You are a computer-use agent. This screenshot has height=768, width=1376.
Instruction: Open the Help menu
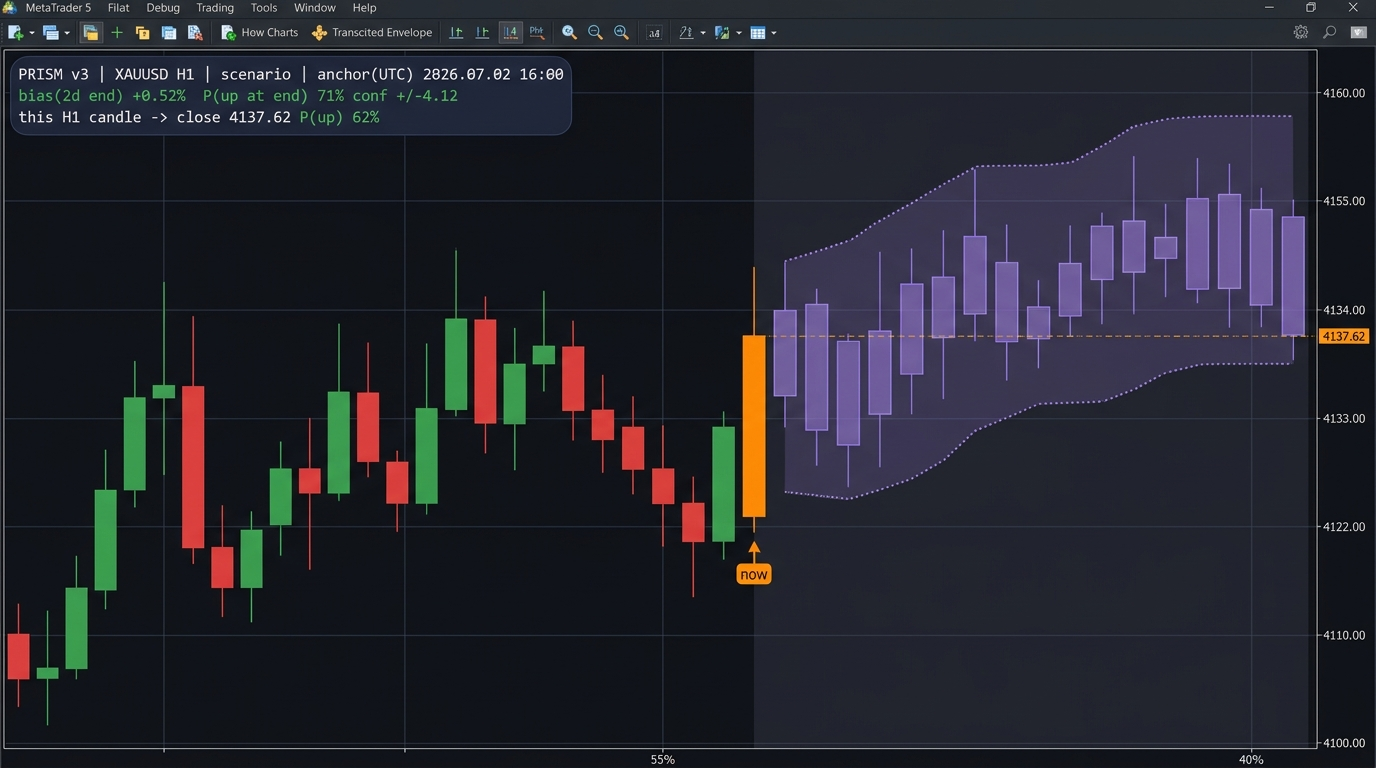tap(364, 8)
